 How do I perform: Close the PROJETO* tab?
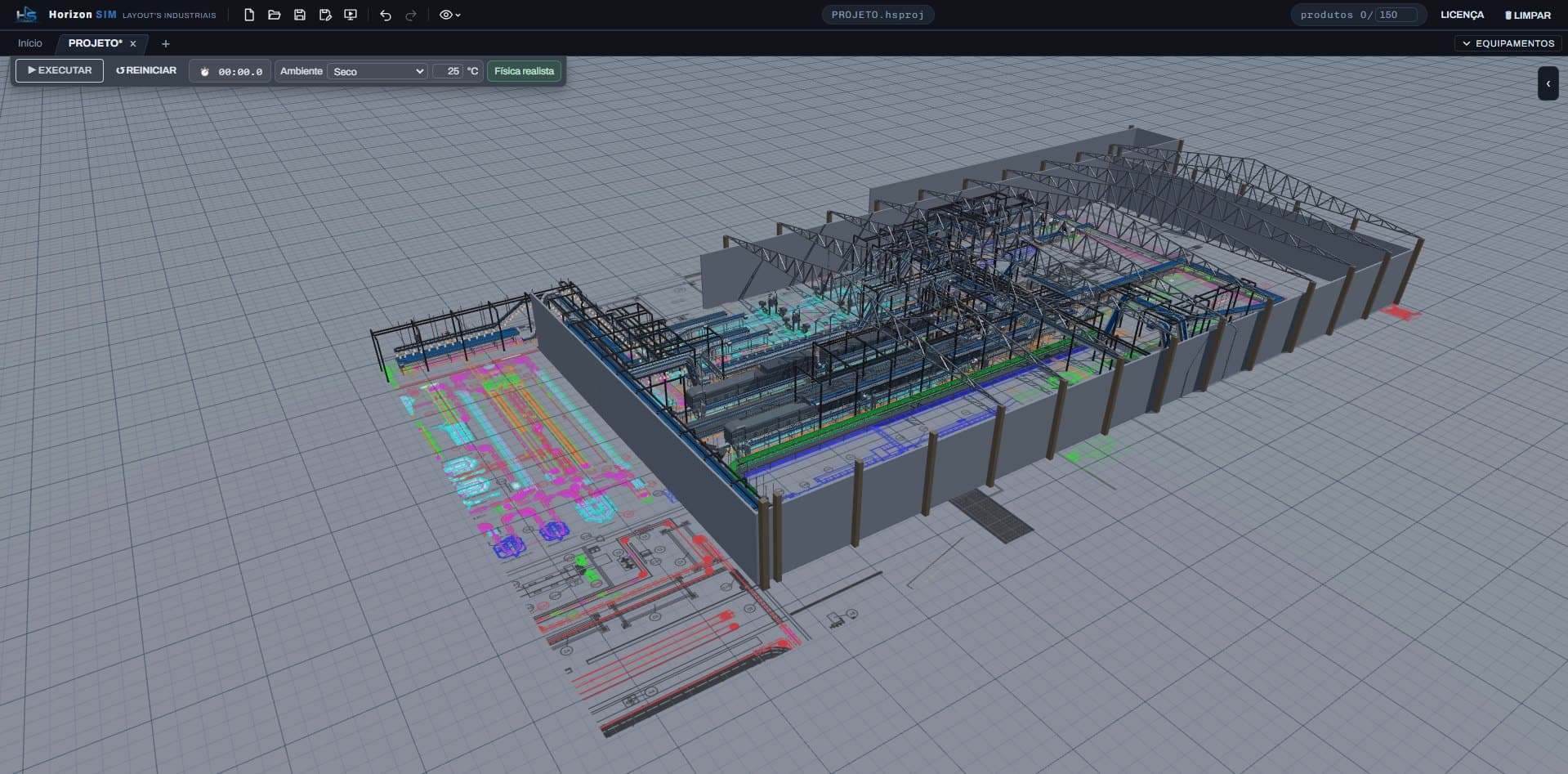133,44
